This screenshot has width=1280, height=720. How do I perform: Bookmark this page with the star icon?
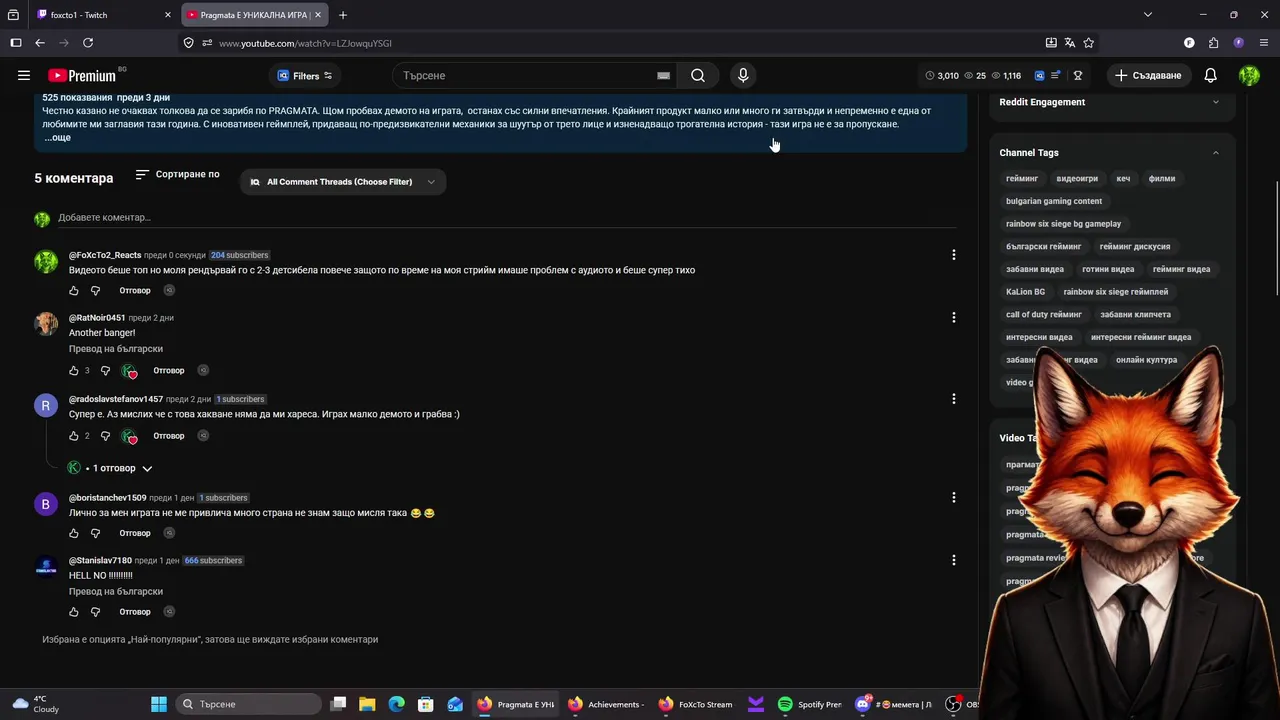pos(1089,43)
